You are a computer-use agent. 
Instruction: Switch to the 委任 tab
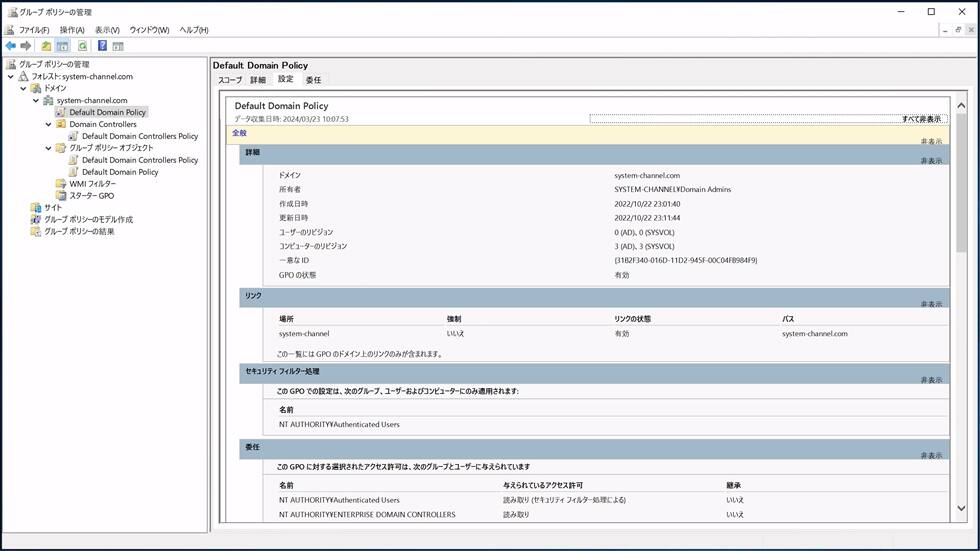[313, 80]
